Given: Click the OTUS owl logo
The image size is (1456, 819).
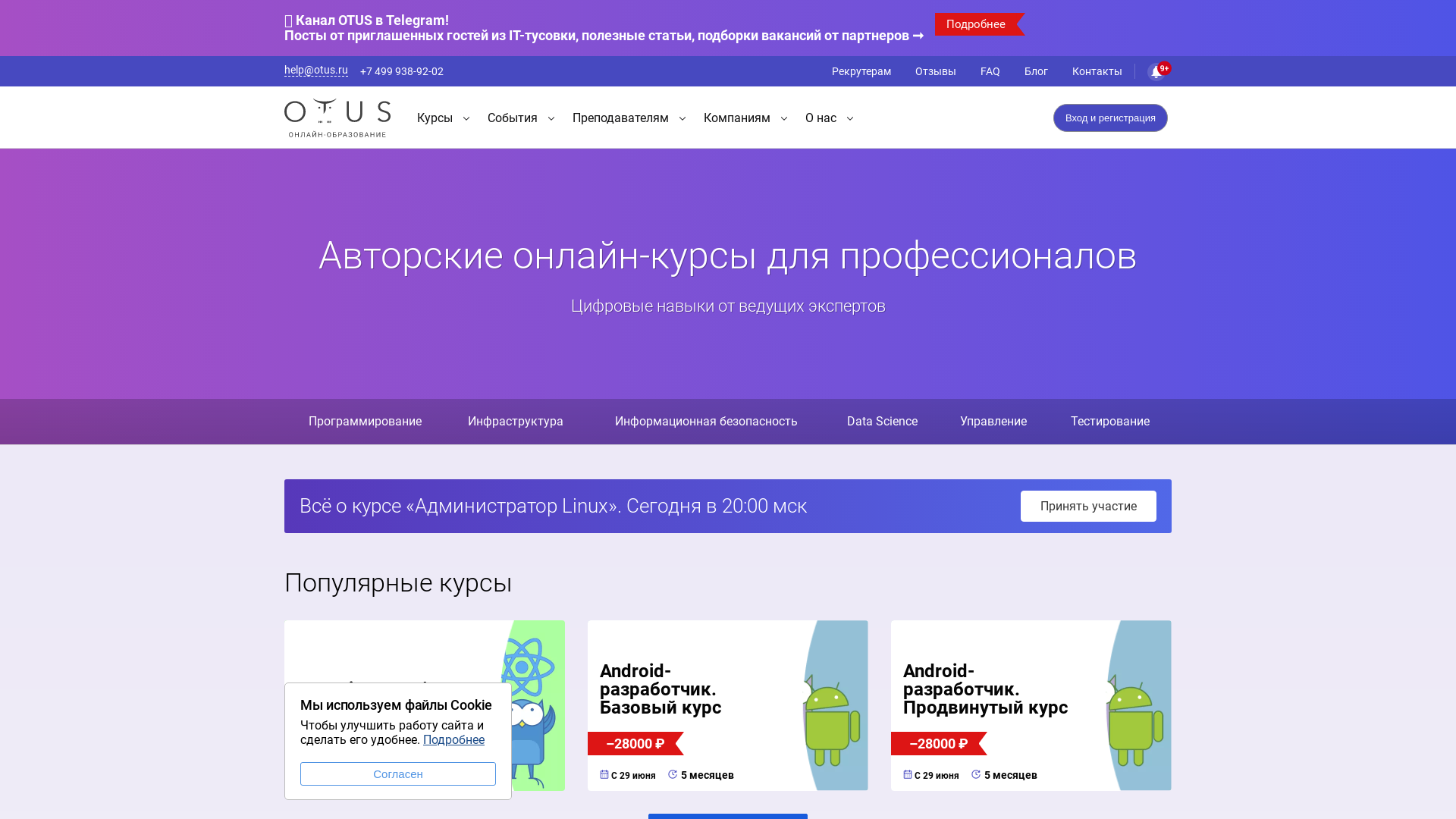Looking at the screenshot, I should pos(337,118).
